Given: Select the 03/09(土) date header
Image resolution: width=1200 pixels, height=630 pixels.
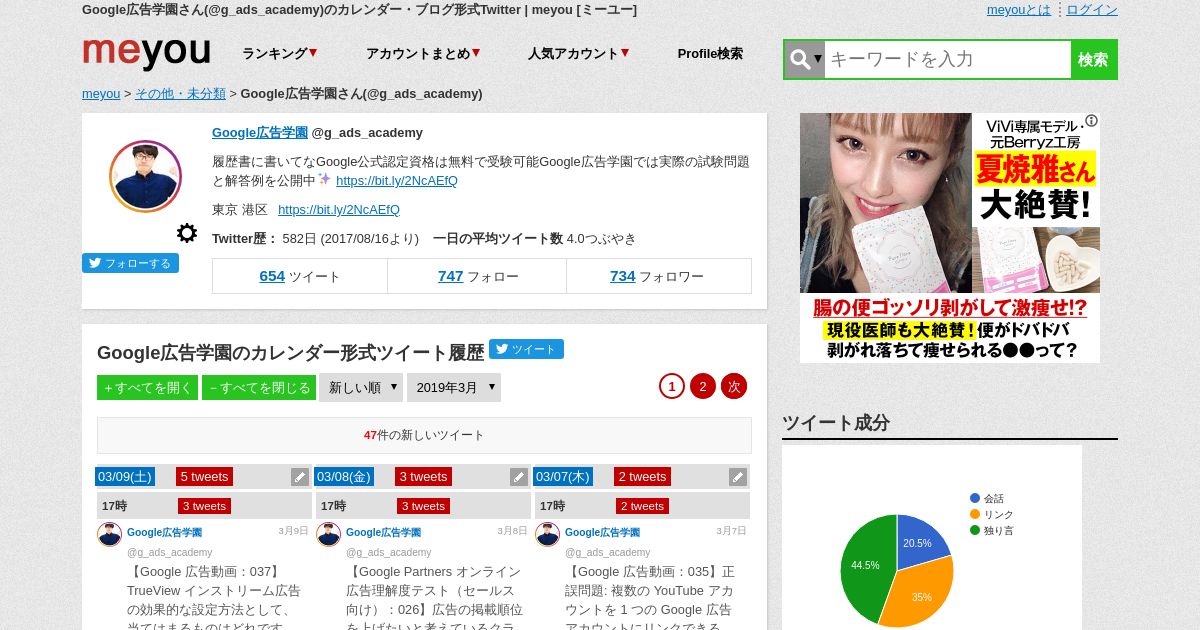Looking at the screenshot, I should tap(125, 476).
